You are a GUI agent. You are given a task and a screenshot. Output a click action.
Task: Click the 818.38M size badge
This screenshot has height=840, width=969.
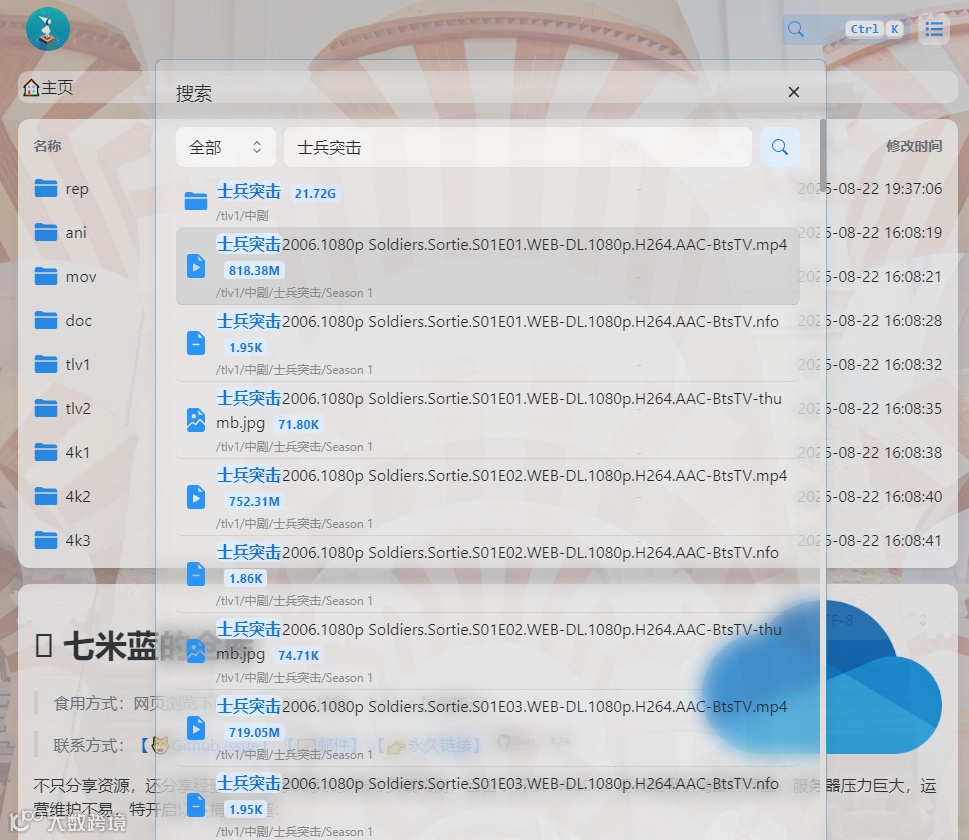[254, 270]
